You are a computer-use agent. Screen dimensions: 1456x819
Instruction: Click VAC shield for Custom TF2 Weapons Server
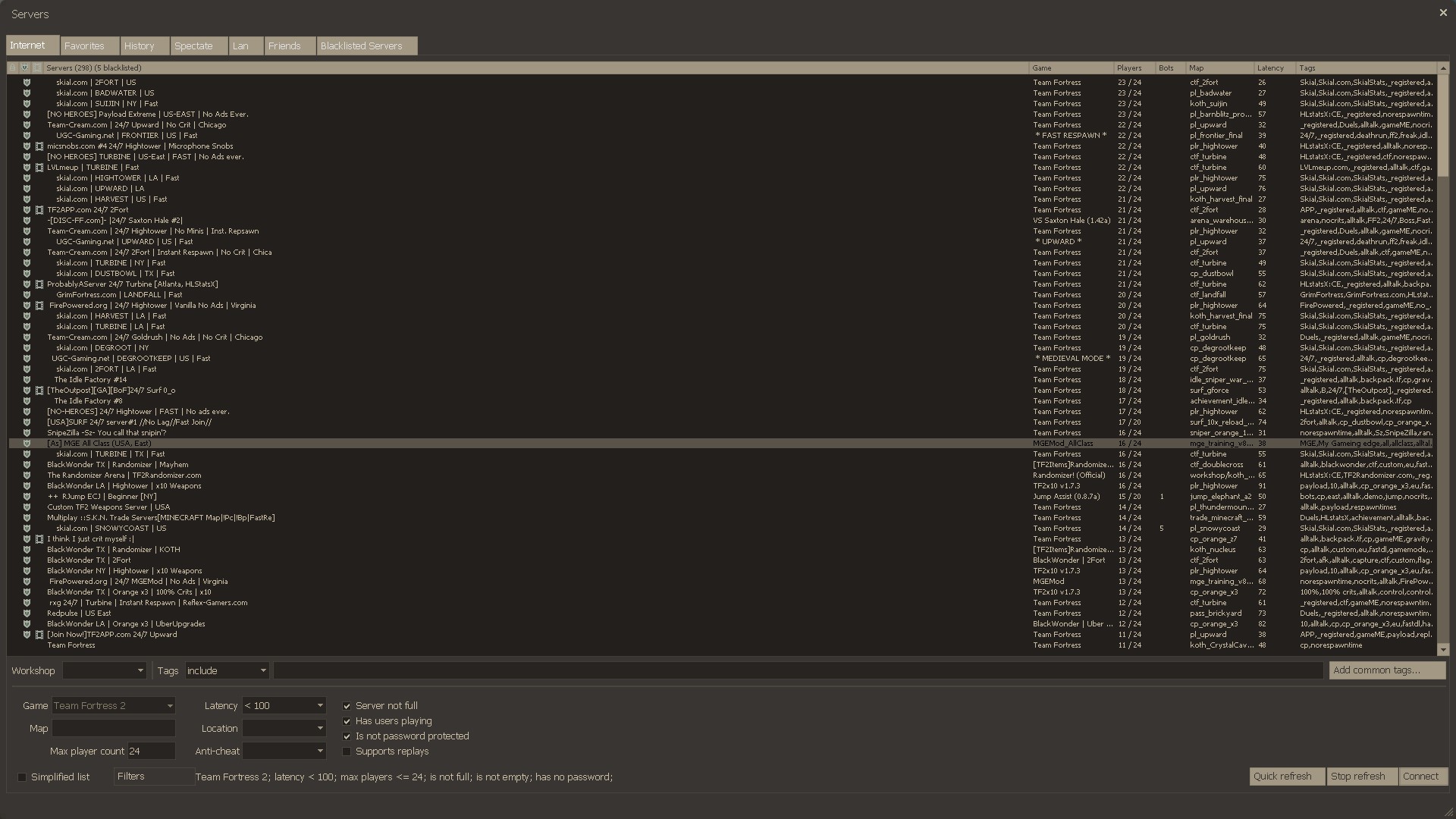[27, 507]
